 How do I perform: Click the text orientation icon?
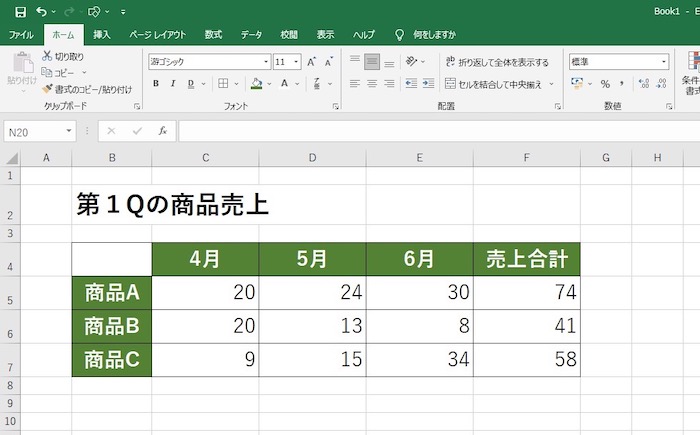[x=411, y=61]
